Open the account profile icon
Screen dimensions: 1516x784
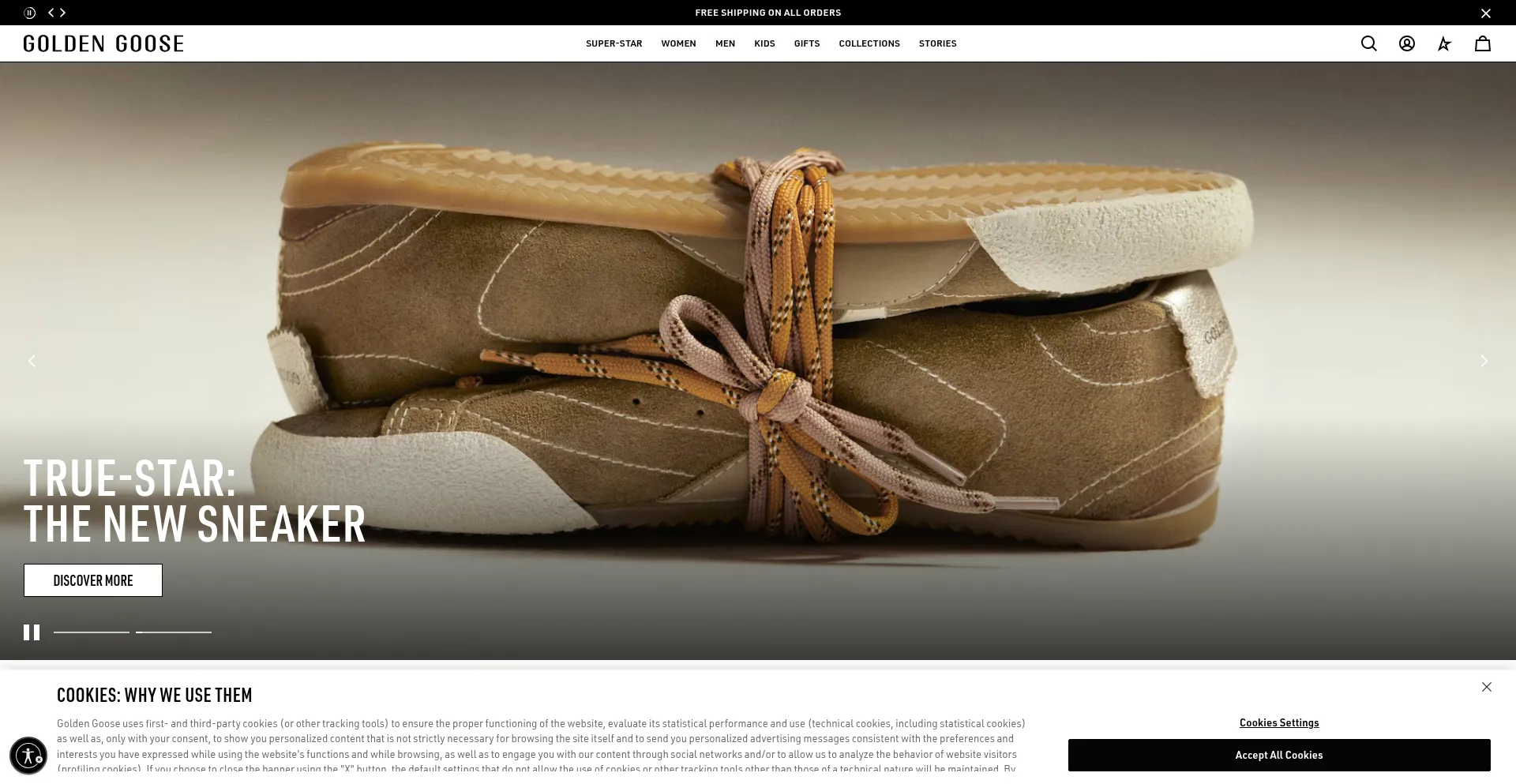[1407, 43]
